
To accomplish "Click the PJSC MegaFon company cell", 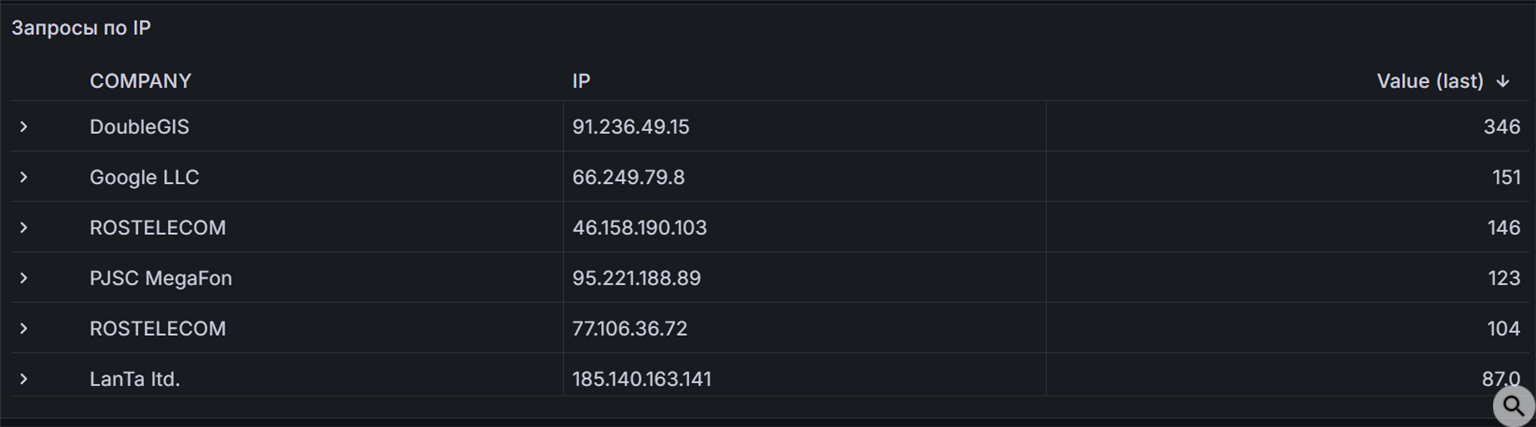I will click(160, 278).
